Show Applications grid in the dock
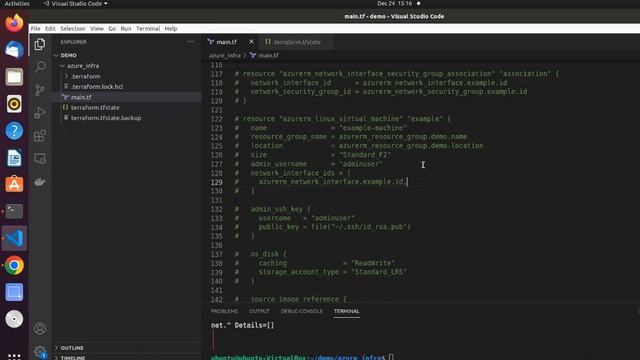Screen dimensions: 640x360 14,356
